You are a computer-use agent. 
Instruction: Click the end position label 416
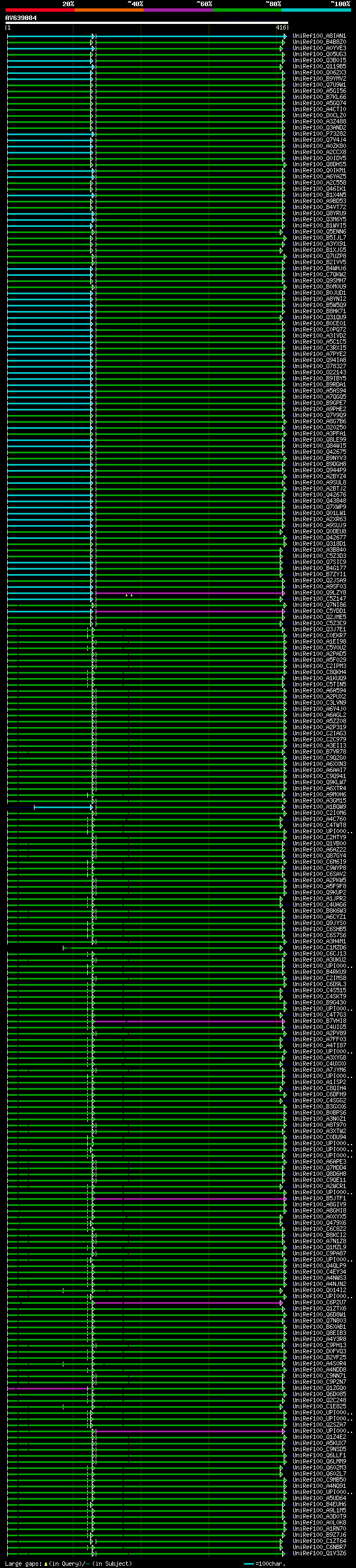coord(280,27)
